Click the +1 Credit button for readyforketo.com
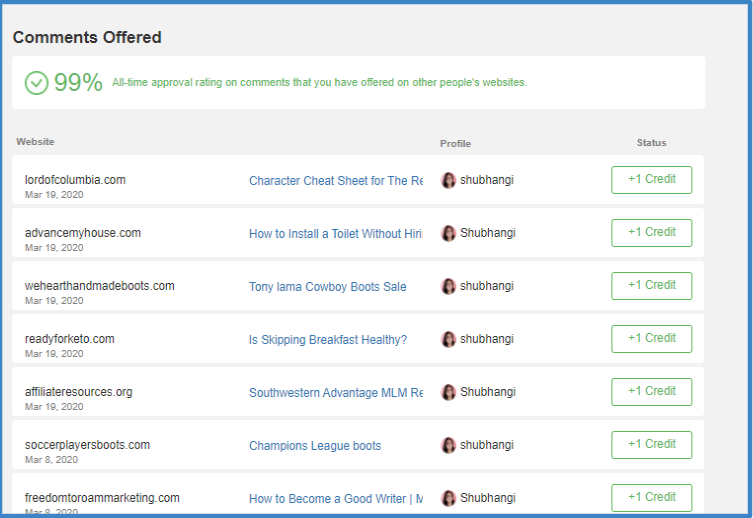 [x=652, y=339]
